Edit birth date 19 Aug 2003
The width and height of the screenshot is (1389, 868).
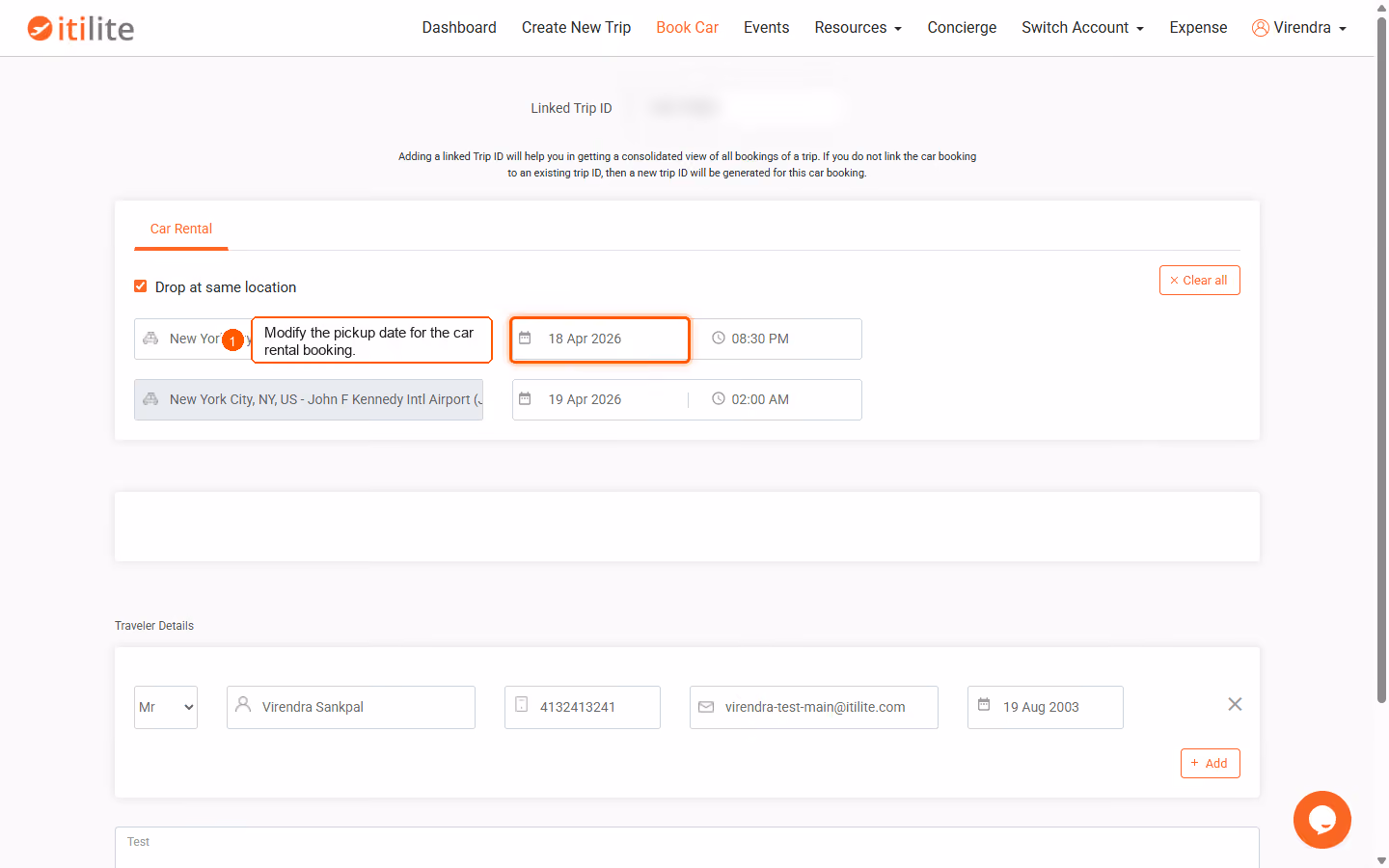point(1046,707)
